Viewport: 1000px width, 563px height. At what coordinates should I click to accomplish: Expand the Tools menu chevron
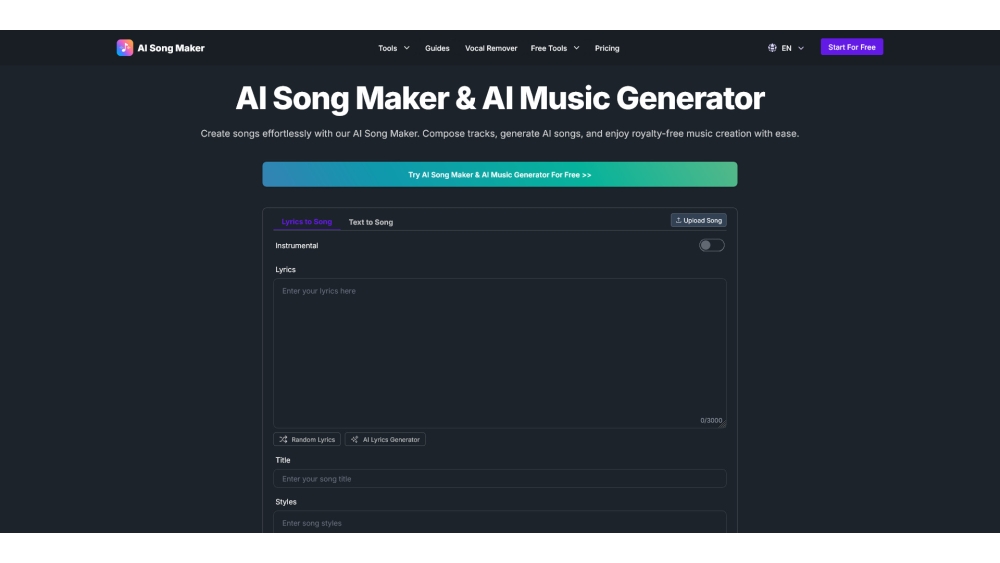pyautogui.click(x=406, y=48)
